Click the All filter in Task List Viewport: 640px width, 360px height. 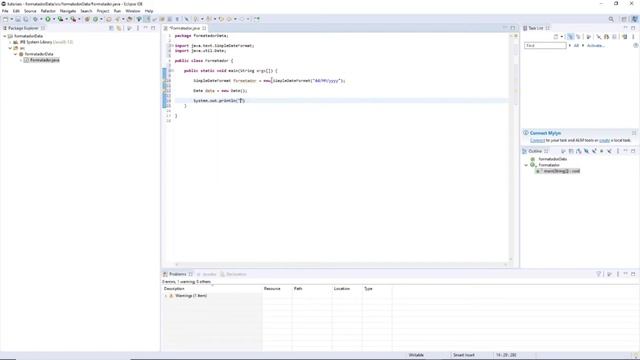coord(576,46)
